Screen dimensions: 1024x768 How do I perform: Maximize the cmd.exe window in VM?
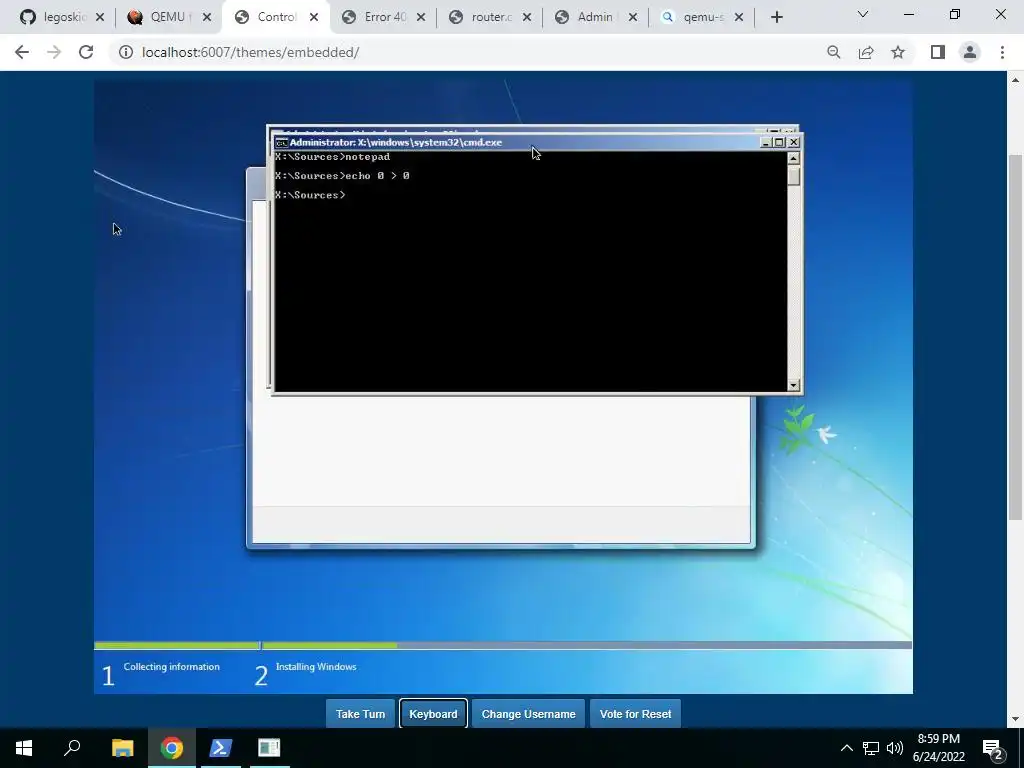point(779,142)
